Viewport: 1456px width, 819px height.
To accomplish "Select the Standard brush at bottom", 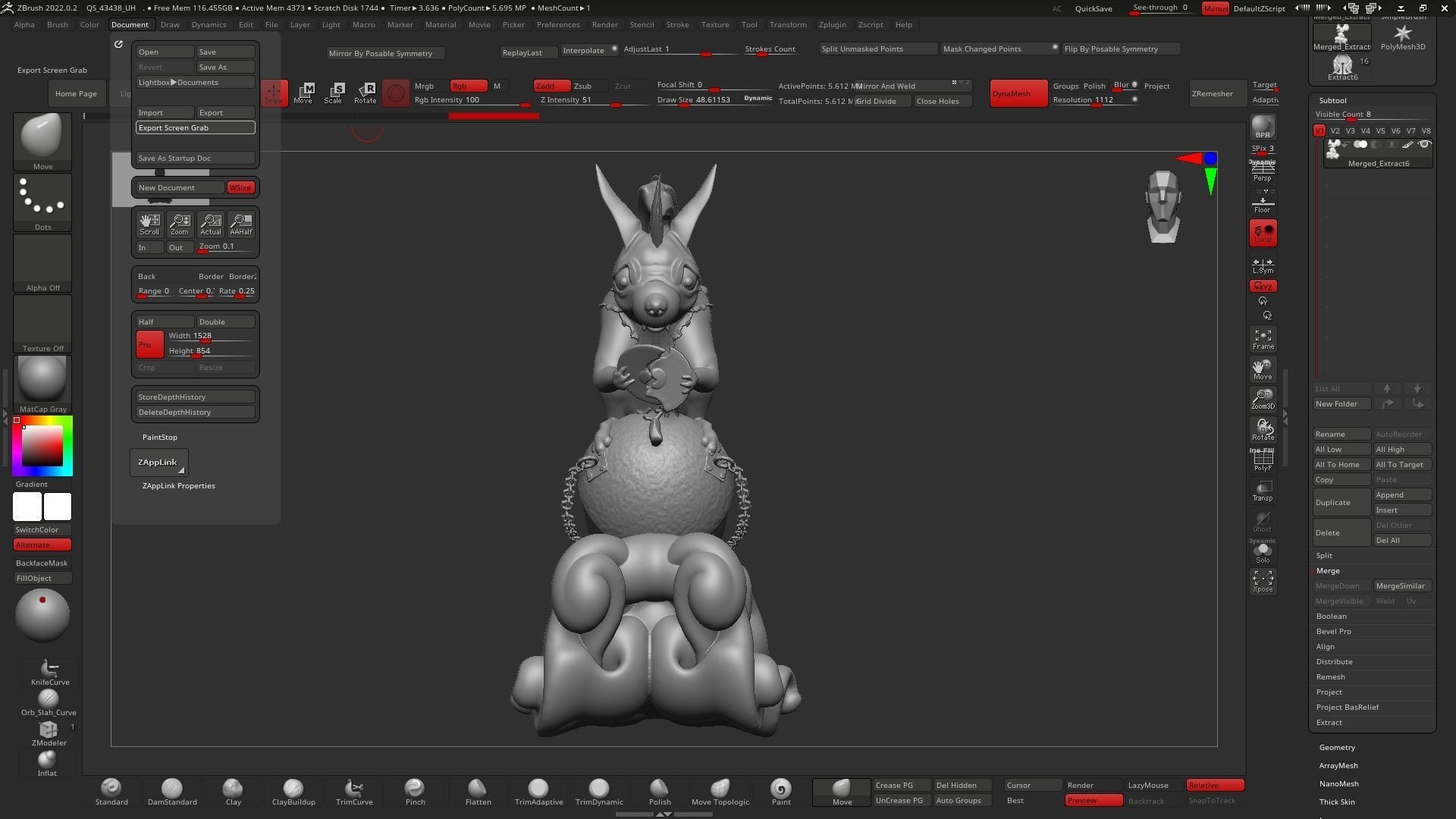I will [111, 792].
